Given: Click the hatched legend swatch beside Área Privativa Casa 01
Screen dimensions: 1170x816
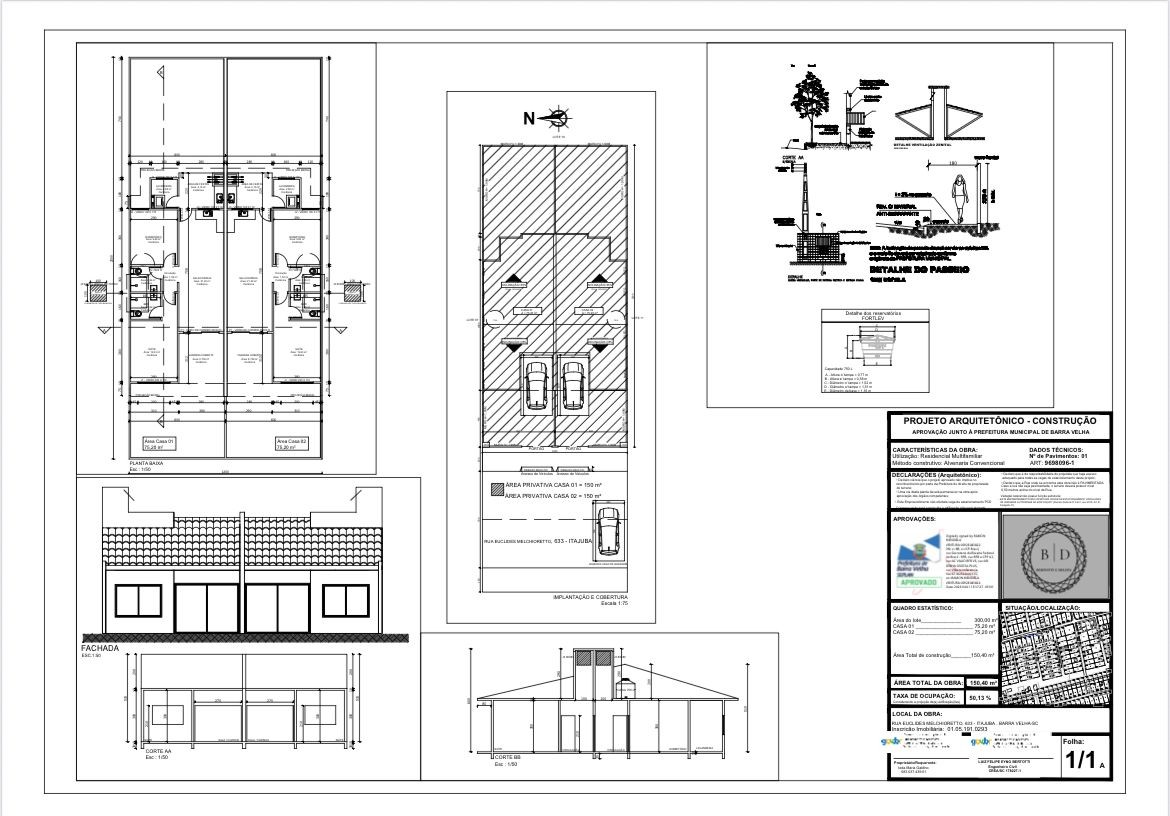Looking at the screenshot, I should (497, 489).
